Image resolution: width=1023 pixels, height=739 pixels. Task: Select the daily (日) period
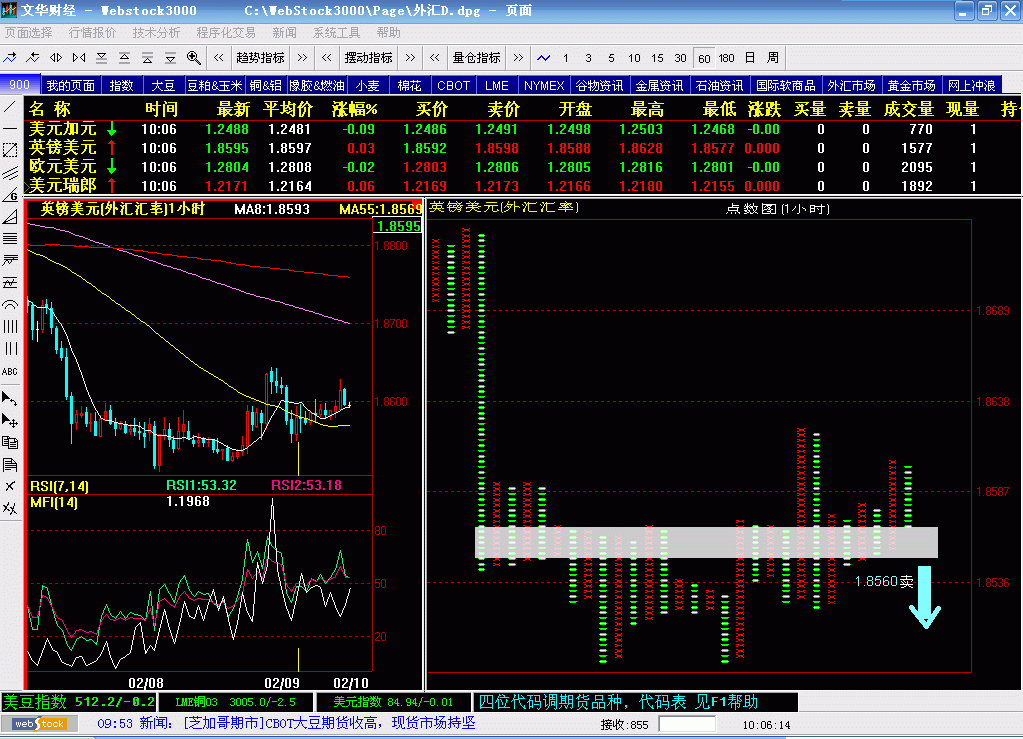[750, 58]
